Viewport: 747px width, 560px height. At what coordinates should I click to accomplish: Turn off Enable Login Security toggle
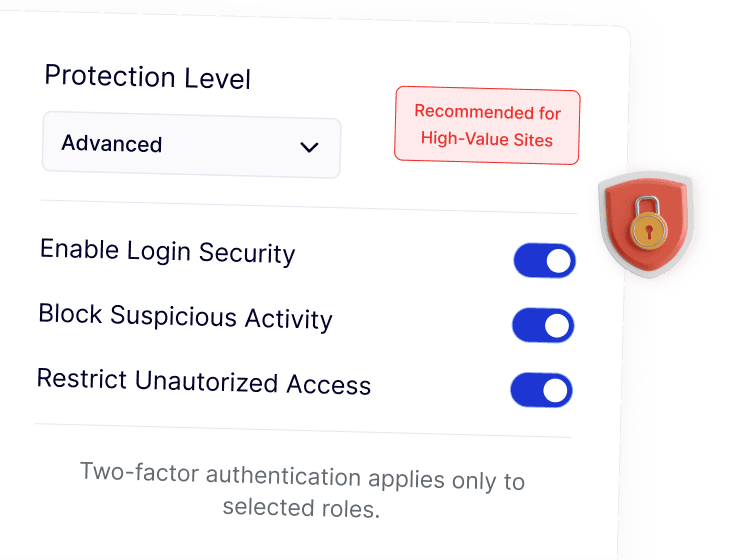(x=544, y=261)
